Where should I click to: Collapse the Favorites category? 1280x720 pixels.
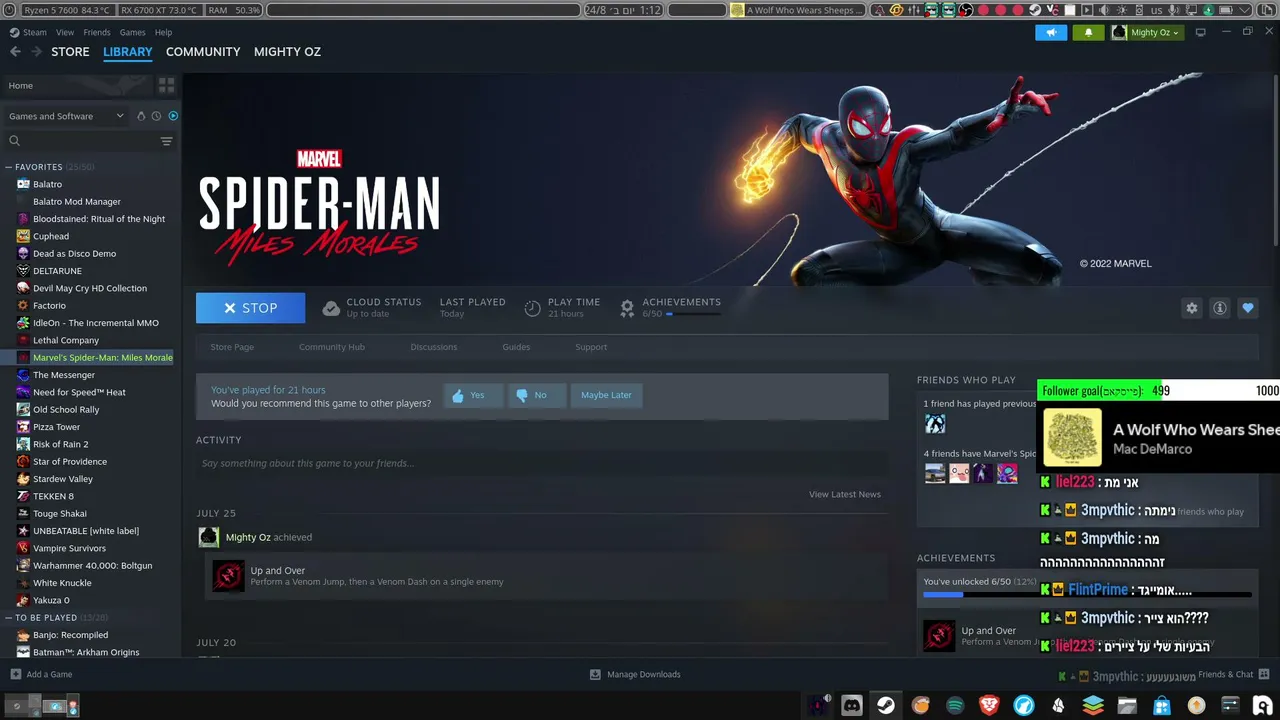(x=9, y=167)
